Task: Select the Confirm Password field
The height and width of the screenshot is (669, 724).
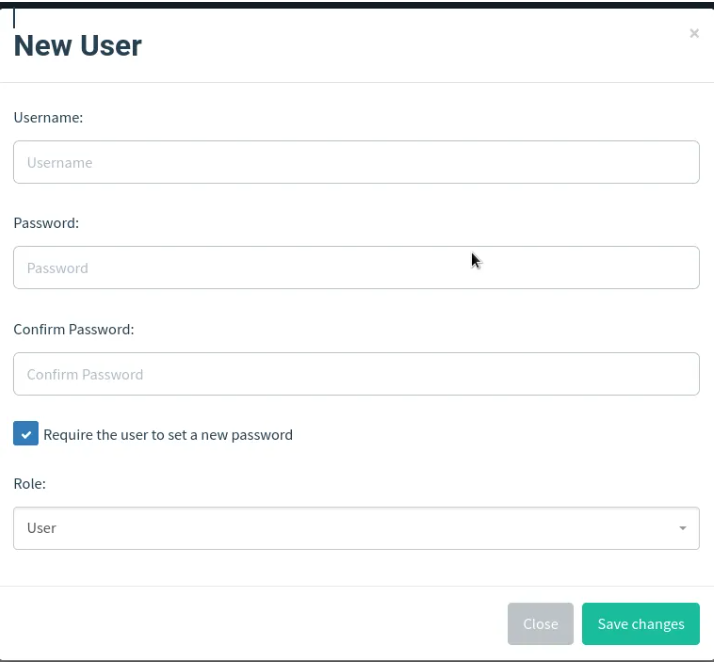Action: point(356,374)
